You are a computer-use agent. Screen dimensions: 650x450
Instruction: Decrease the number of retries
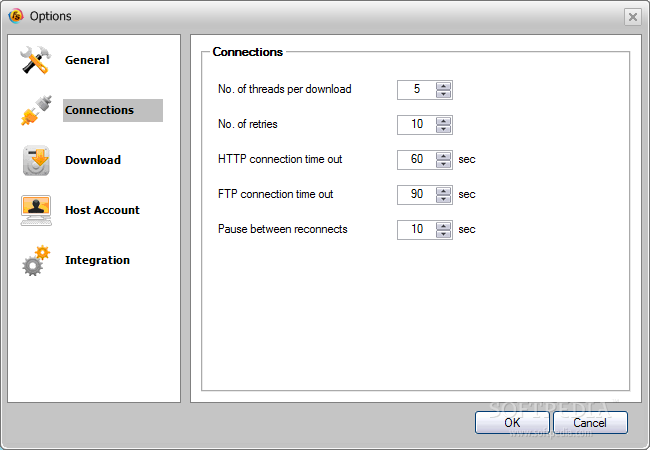tap(444, 129)
